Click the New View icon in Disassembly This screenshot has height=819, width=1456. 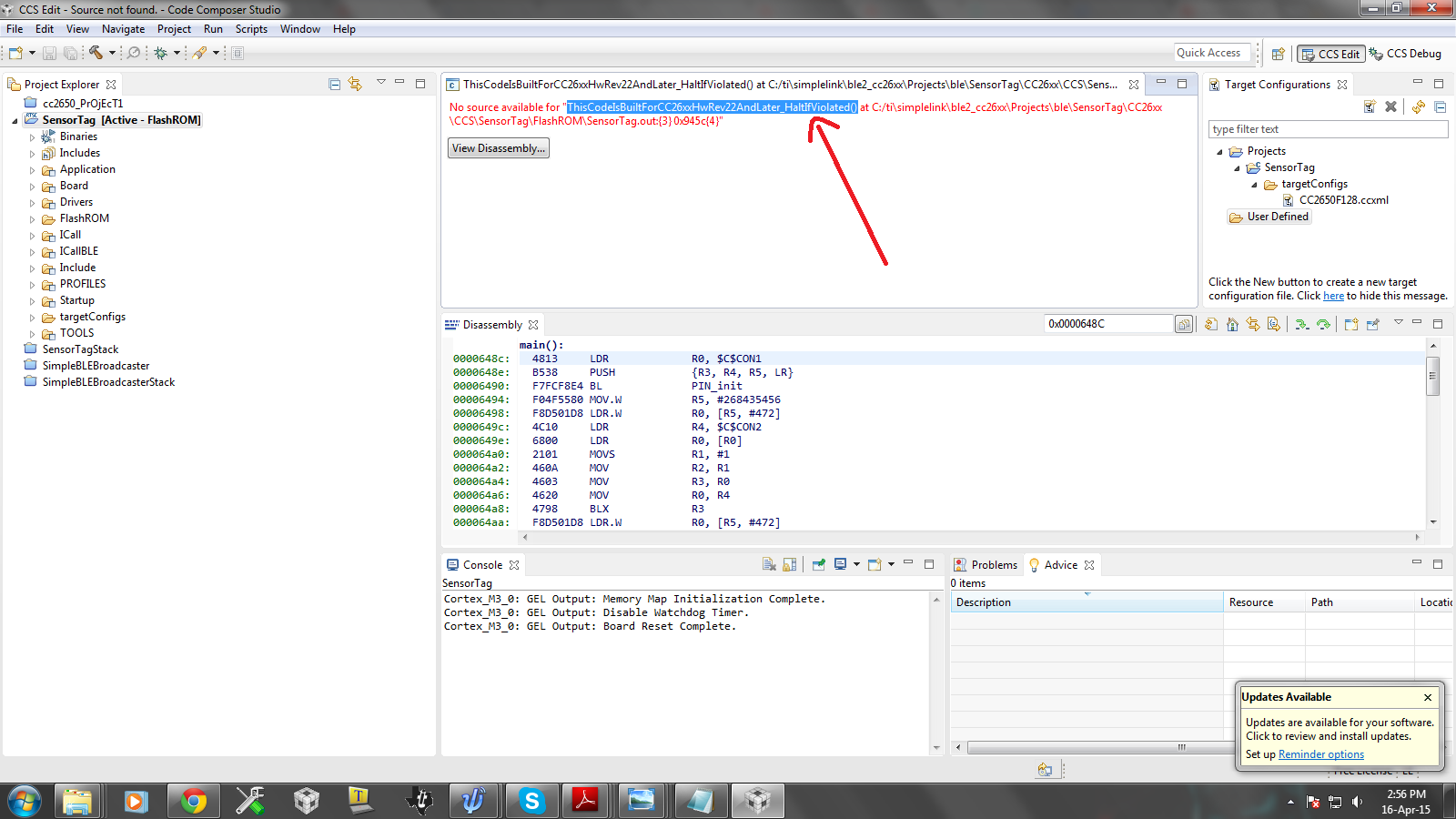(x=1351, y=324)
